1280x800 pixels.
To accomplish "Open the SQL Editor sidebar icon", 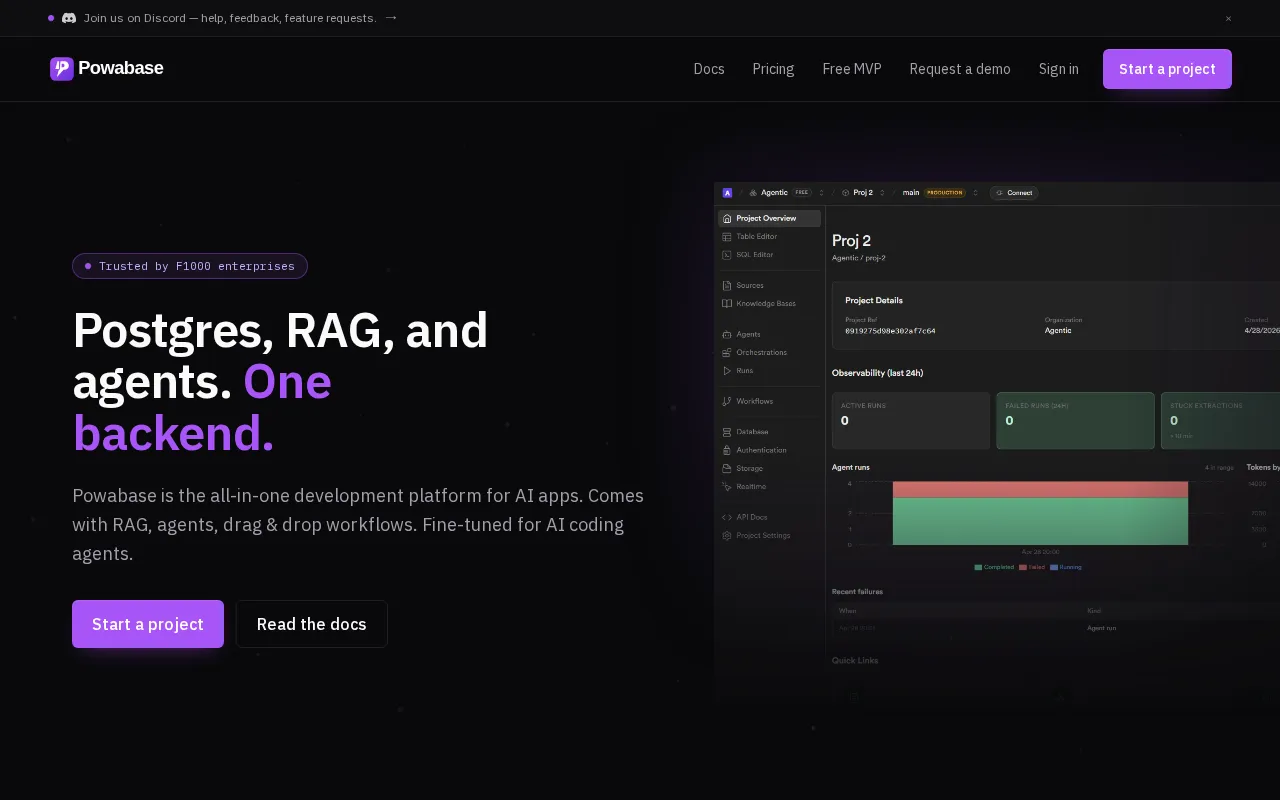I will (x=727, y=255).
